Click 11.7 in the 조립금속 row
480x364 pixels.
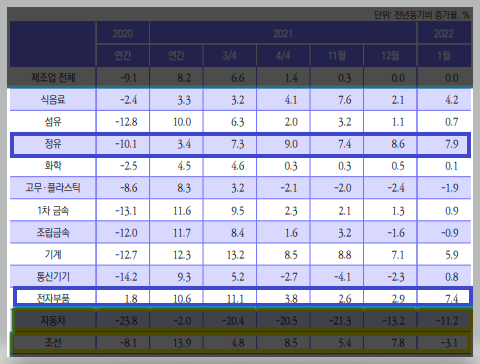point(182,233)
